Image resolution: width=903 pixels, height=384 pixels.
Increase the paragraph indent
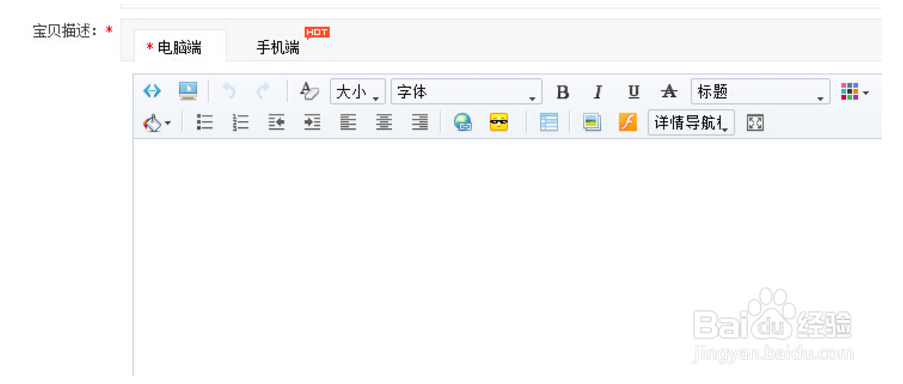pos(312,122)
